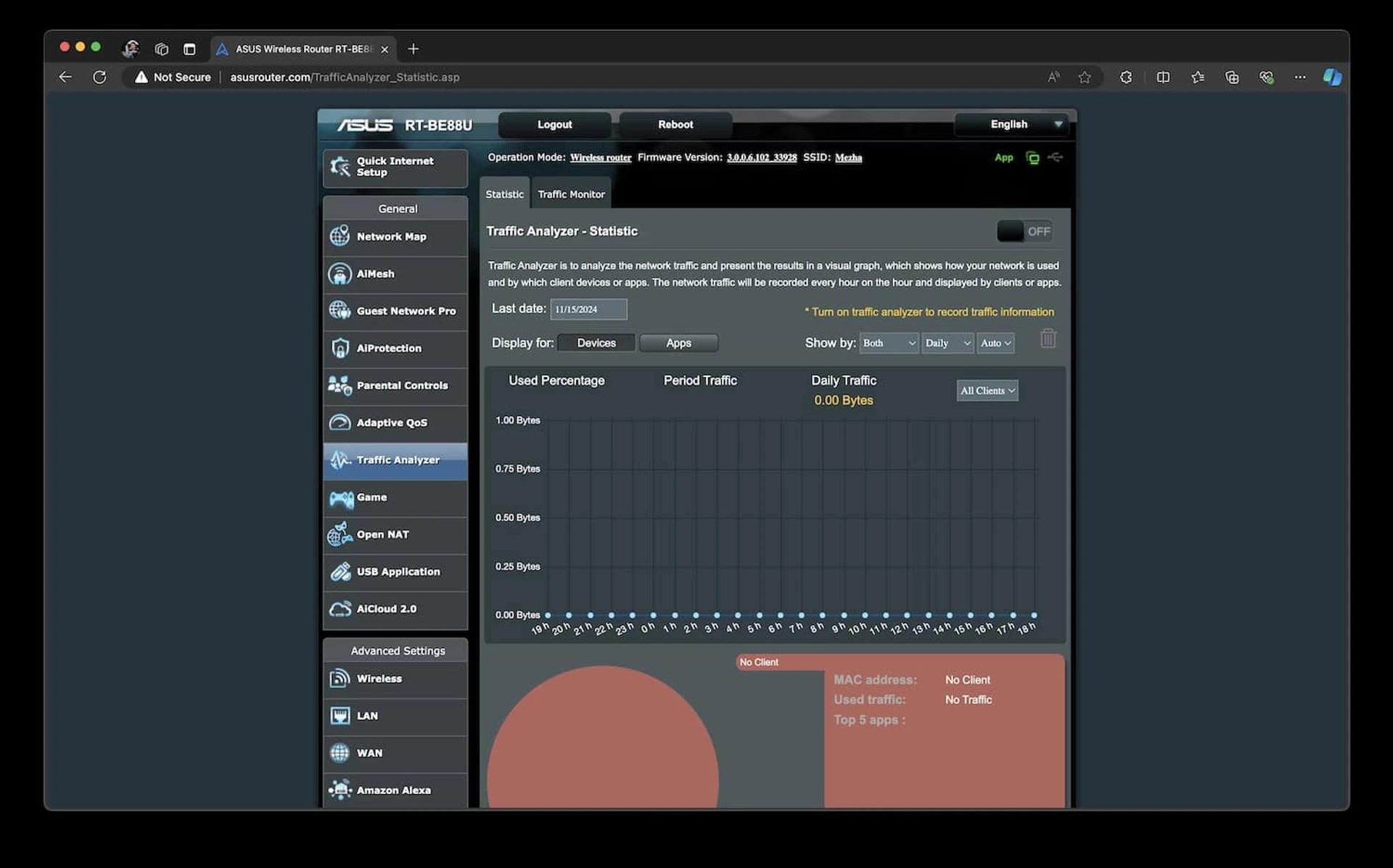
Task: Open the LAN settings icon
Action: coord(340,716)
